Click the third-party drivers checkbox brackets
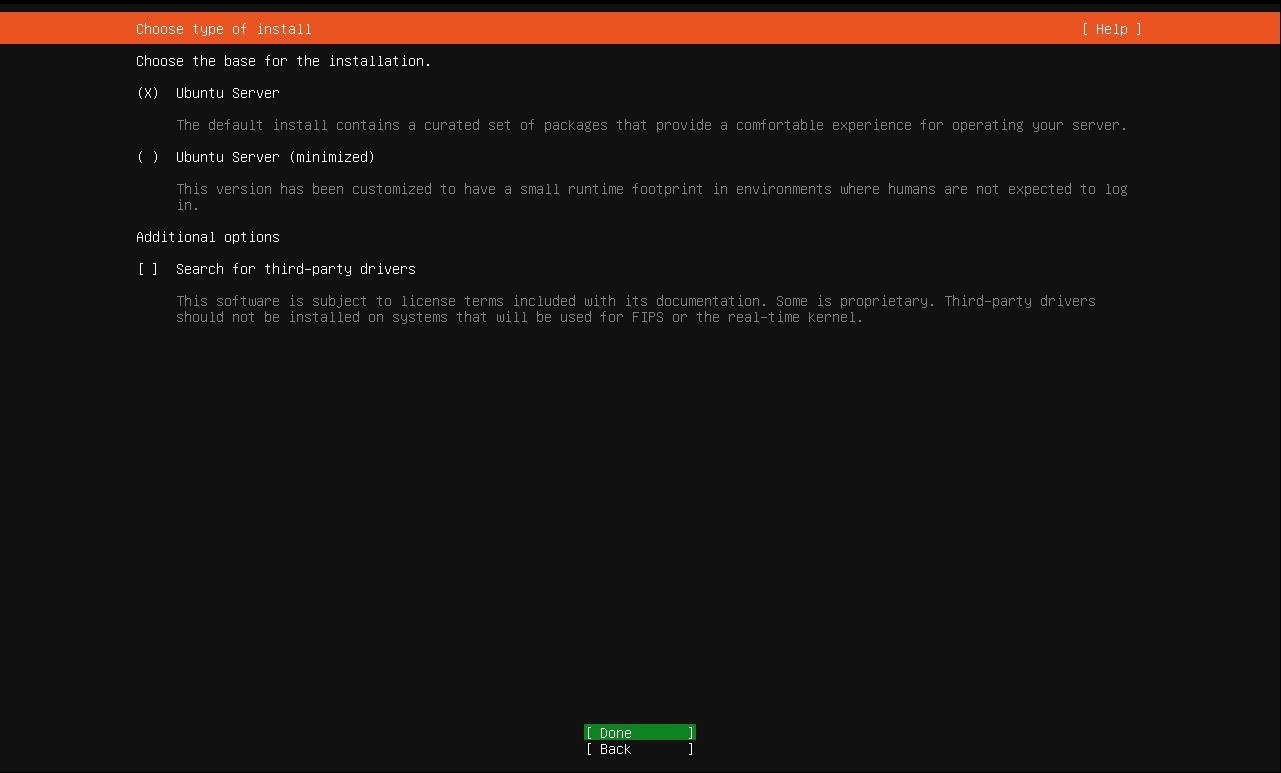Screen dimensions: 1281x773 (143, 269)
